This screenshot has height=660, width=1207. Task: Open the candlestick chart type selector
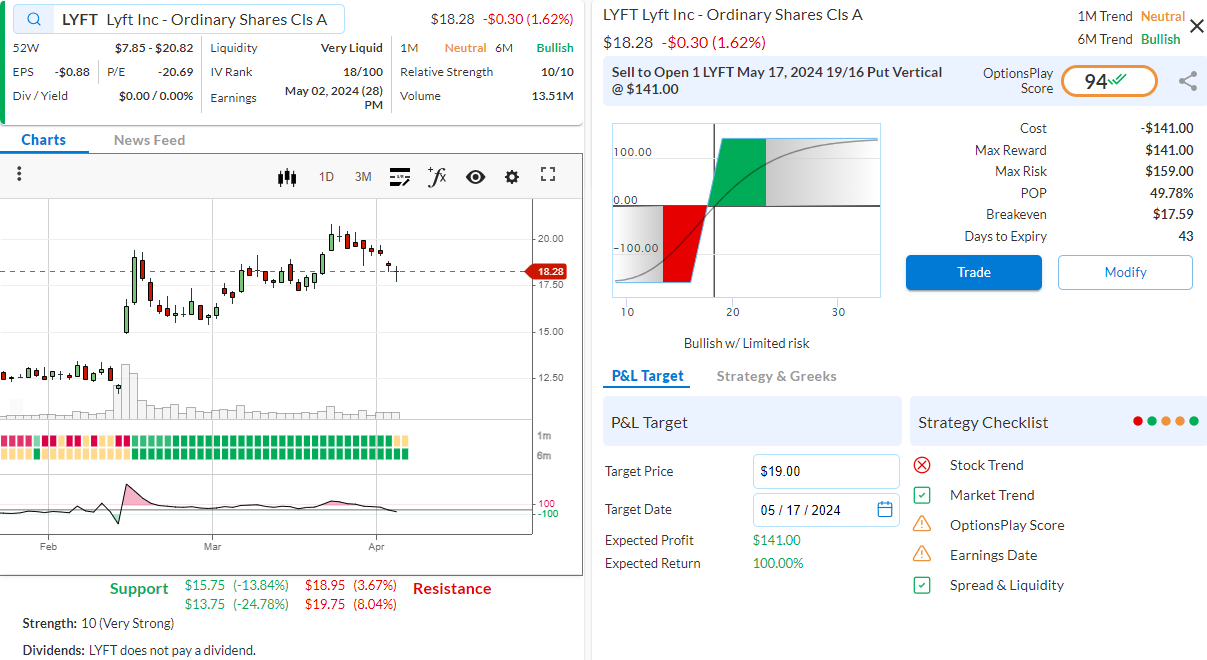click(x=287, y=177)
